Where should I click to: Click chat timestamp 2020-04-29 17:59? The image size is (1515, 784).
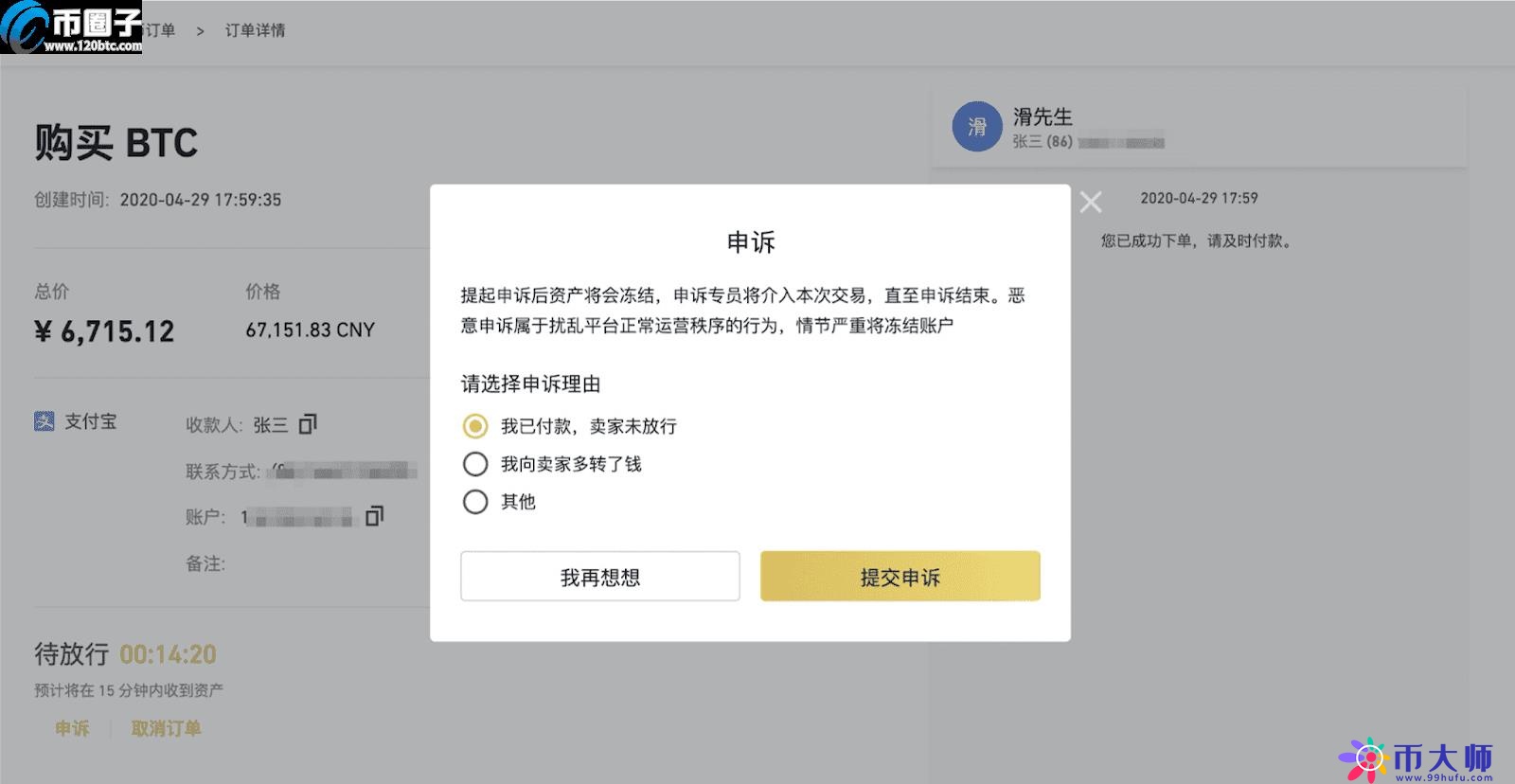(x=1199, y=198)
